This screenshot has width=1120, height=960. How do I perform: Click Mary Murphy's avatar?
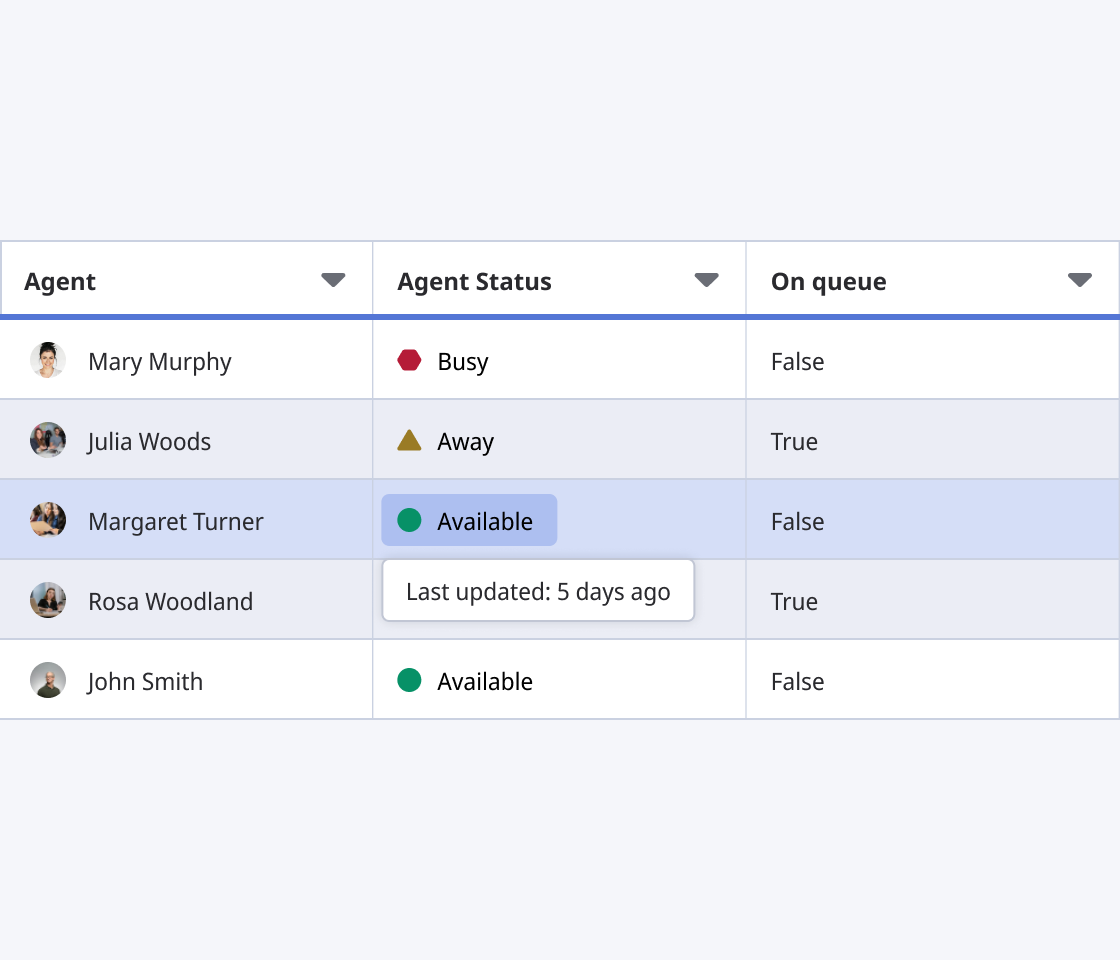tap(48, 360)
